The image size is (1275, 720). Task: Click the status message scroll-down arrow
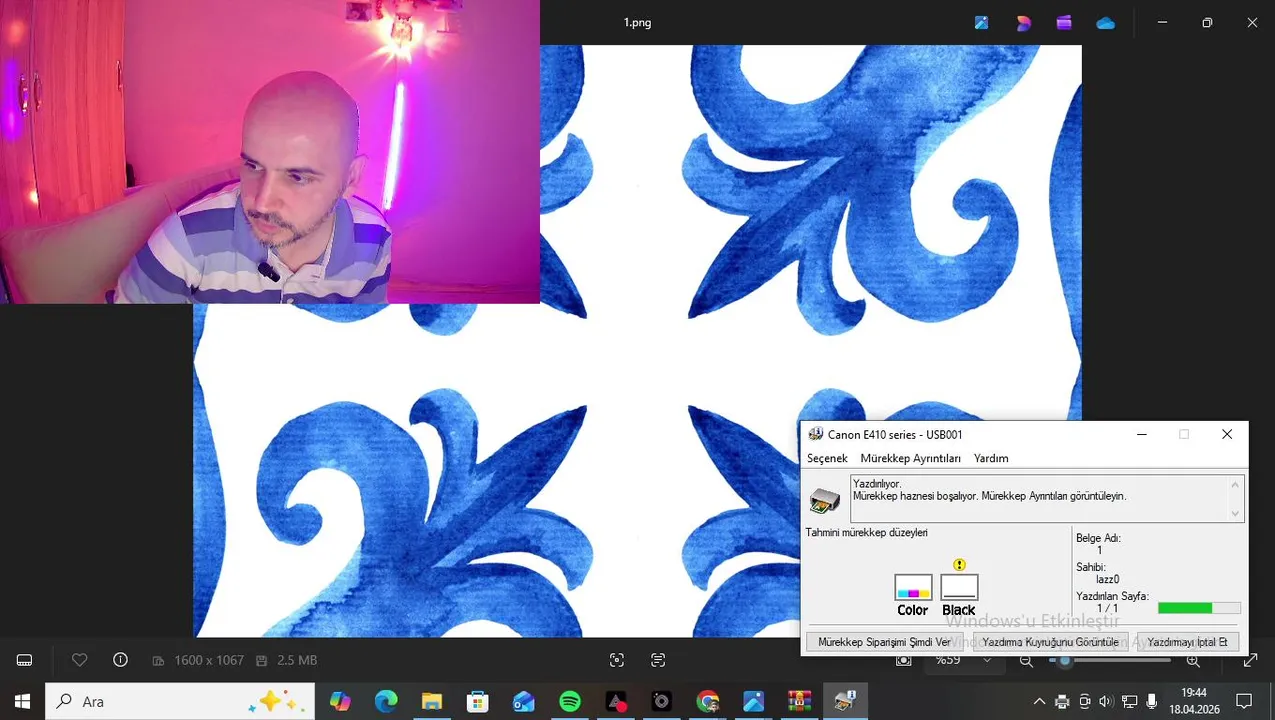[x=1235, y=513]
